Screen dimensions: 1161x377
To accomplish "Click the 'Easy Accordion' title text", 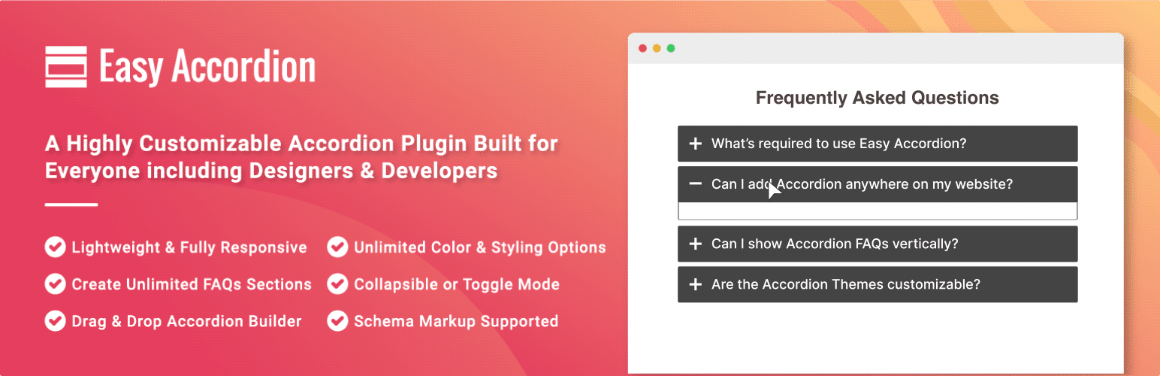I will point(207,67).
